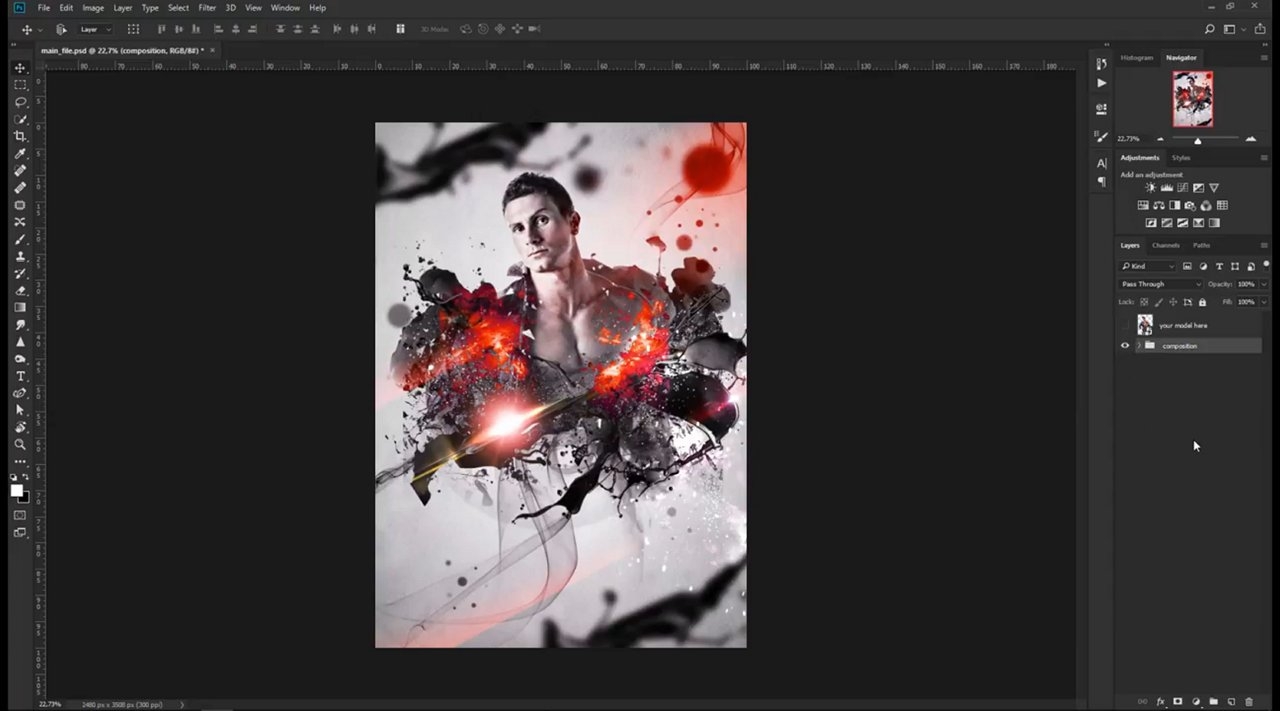Screen dimensions: 1280x711
Task: Click the Navigator zoom slider handle
Action: pos(1198,140)
